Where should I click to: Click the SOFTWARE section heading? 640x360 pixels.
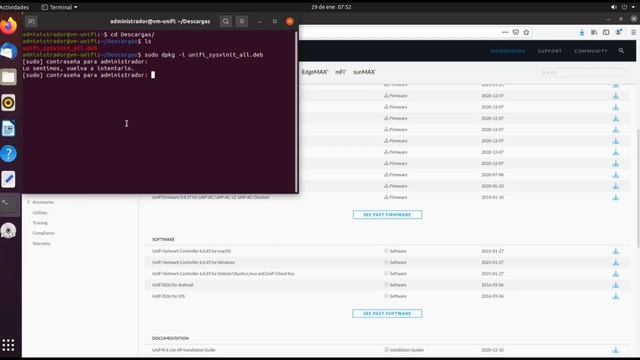pyautogui.click(x=163, y=239)
